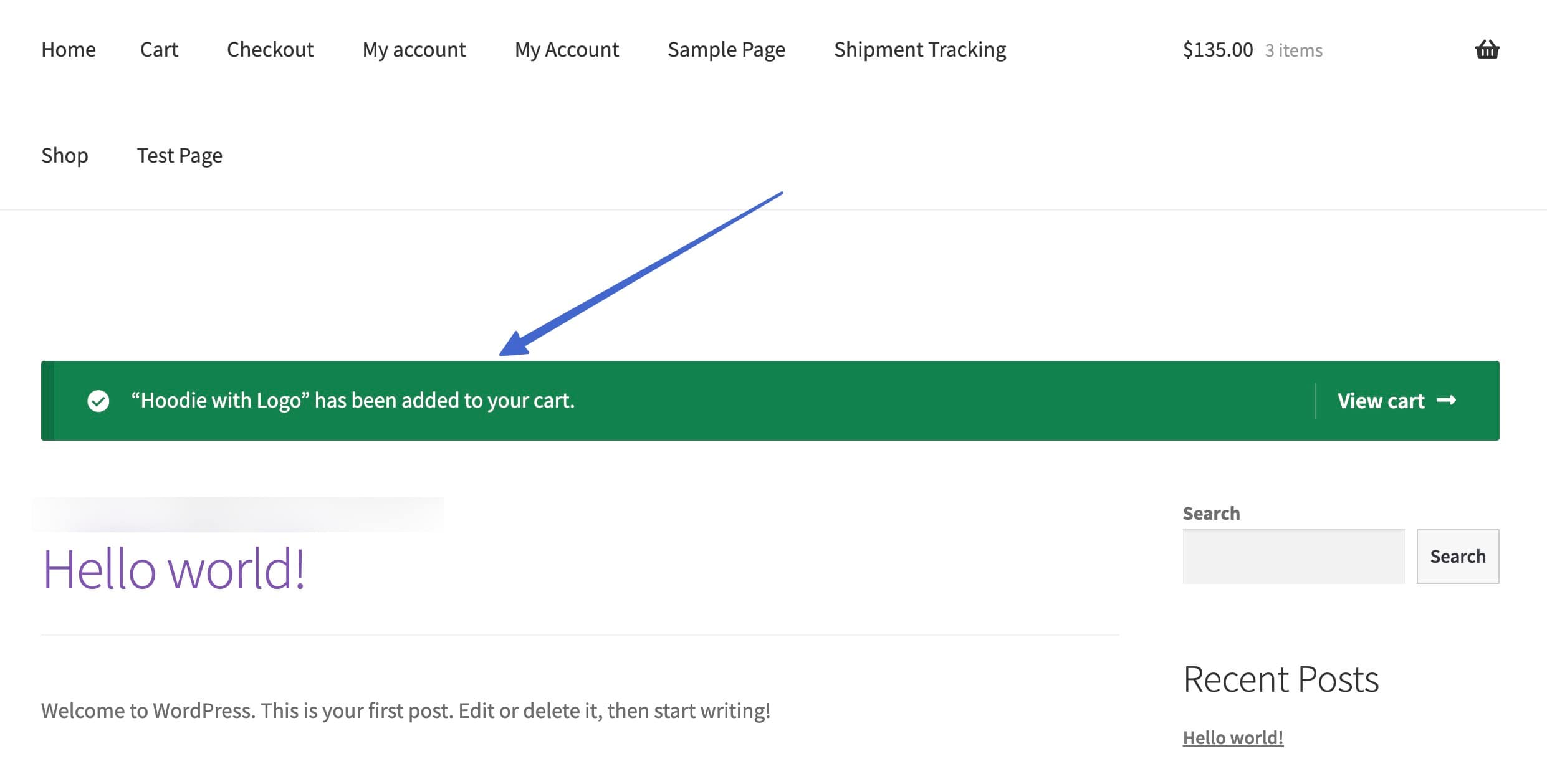The width and height of the screenshot is (1547, 784).
Task: Open the Cart page from the navigation
Action: (x=159, y=49)
